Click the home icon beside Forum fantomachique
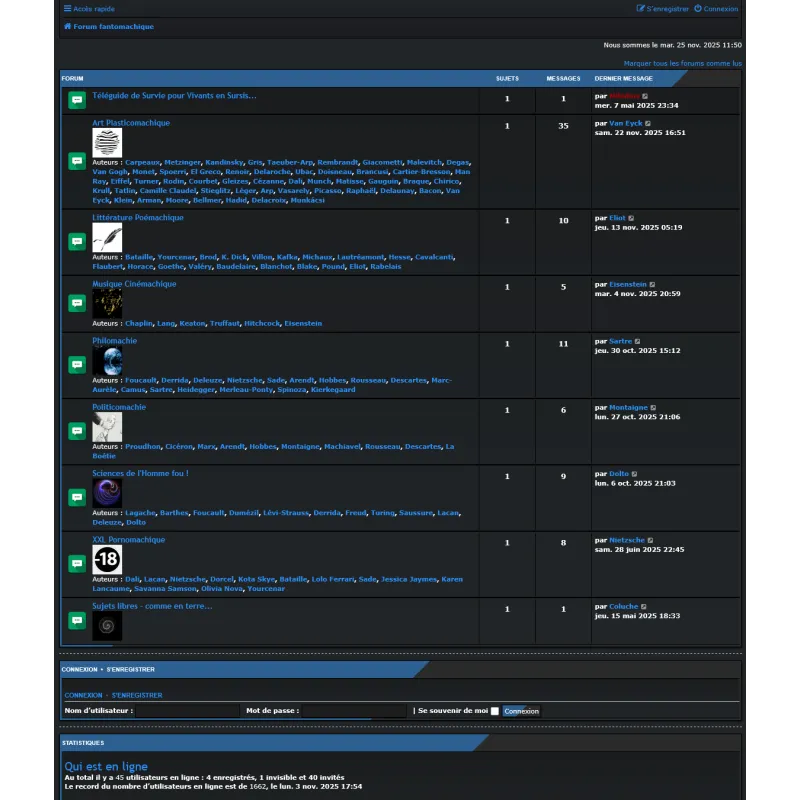Screen dimensions: 800x800 (x=66, y=27)
